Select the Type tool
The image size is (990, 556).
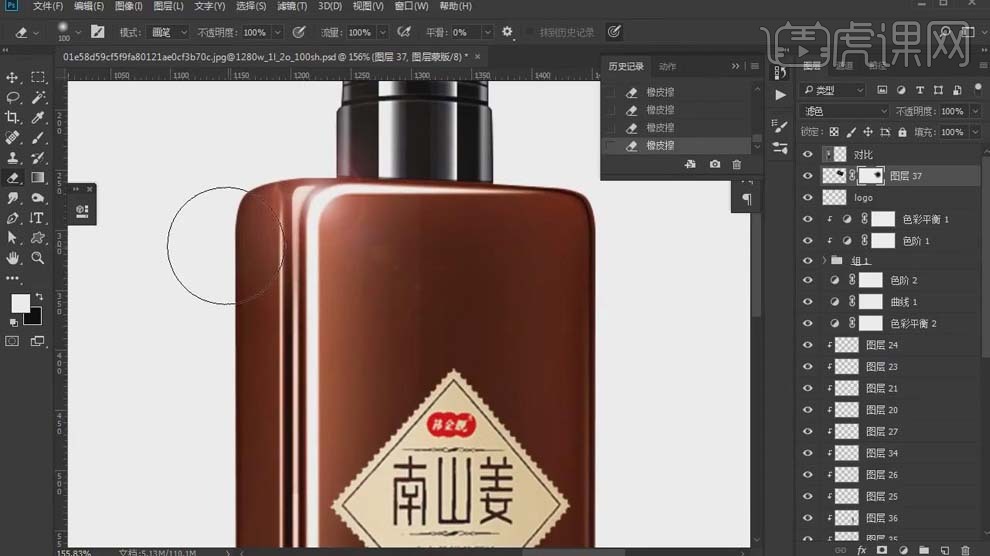click(x=38, y=218)
